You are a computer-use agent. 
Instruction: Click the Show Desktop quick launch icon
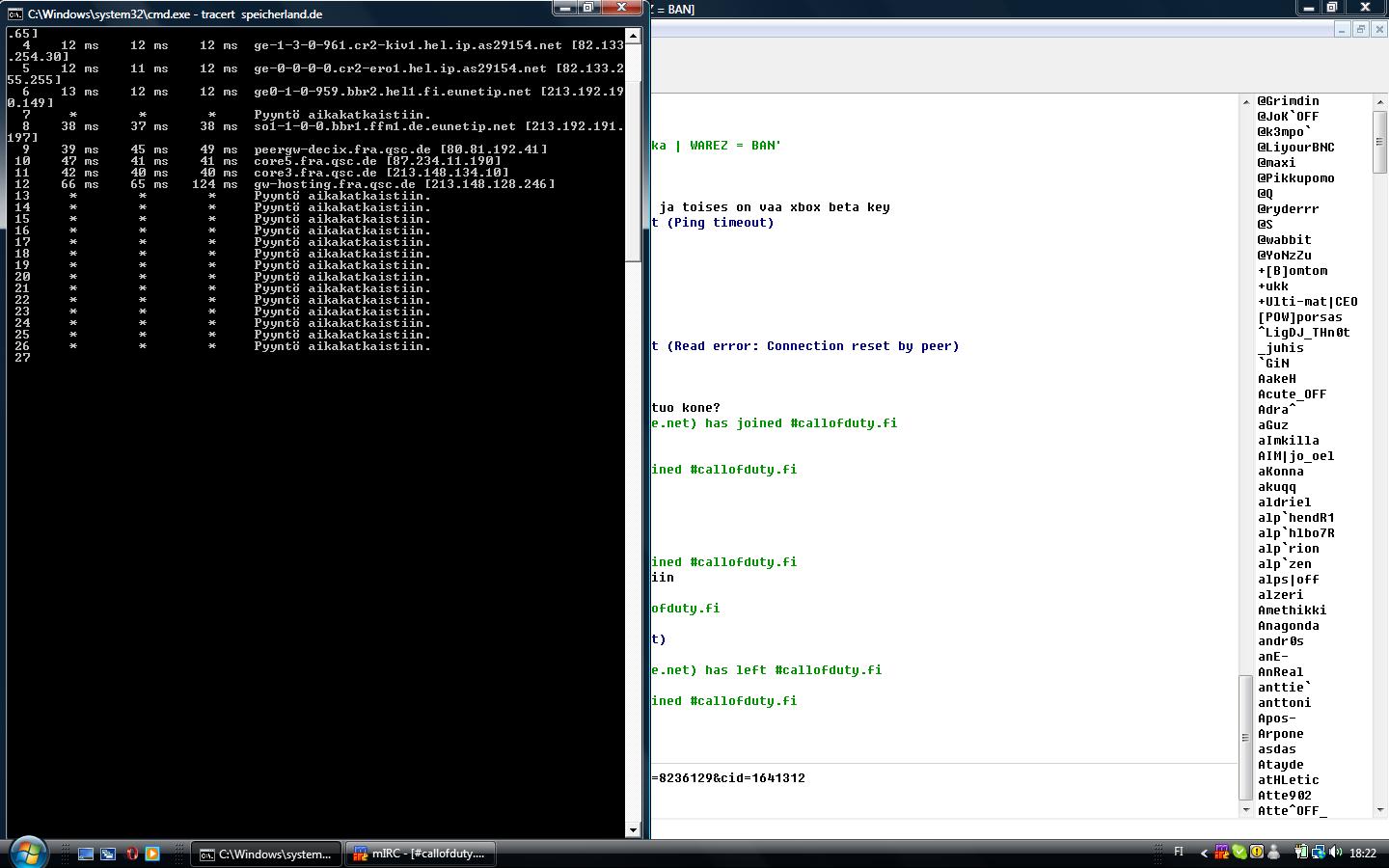click(x=86, y=854)
